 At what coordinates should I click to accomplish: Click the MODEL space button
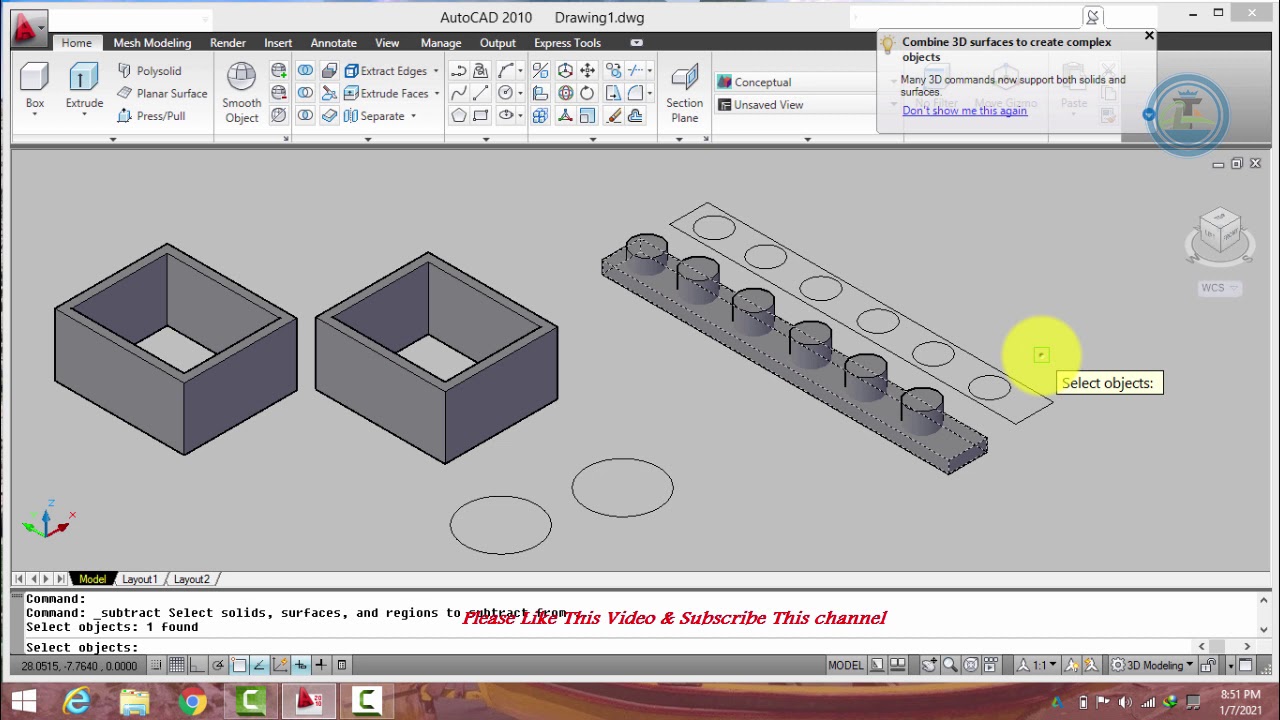(x=845, y=665)
